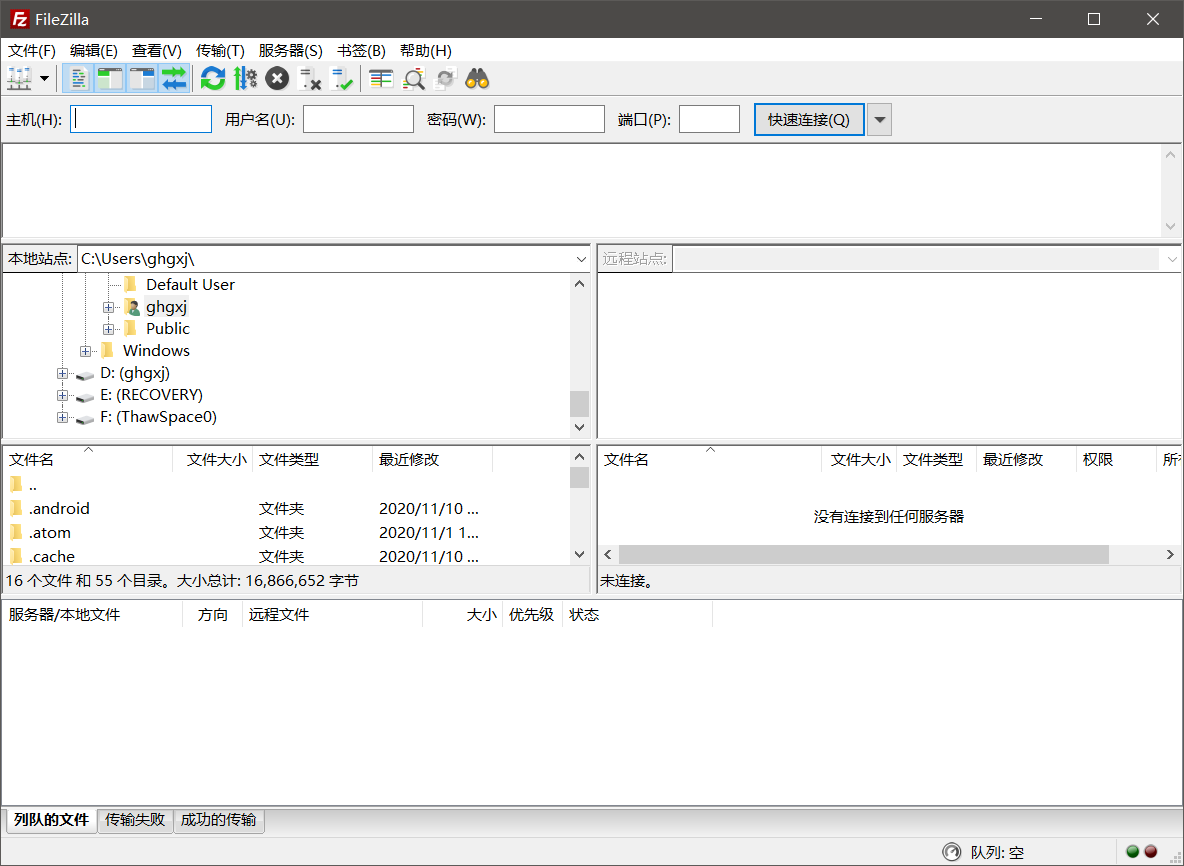
Task: Switch to 传输失败 tab
Action: (x=135, y=820)
